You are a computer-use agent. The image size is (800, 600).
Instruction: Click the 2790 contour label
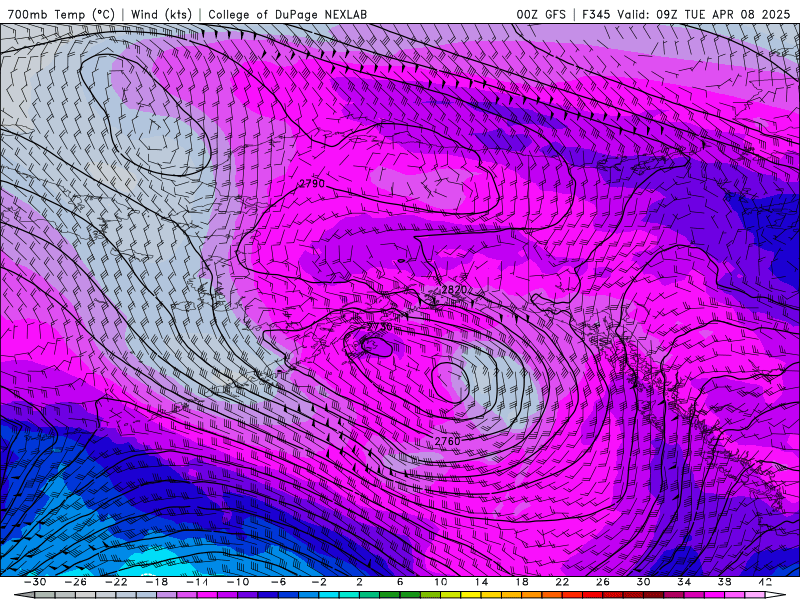(x=312, y=184)
